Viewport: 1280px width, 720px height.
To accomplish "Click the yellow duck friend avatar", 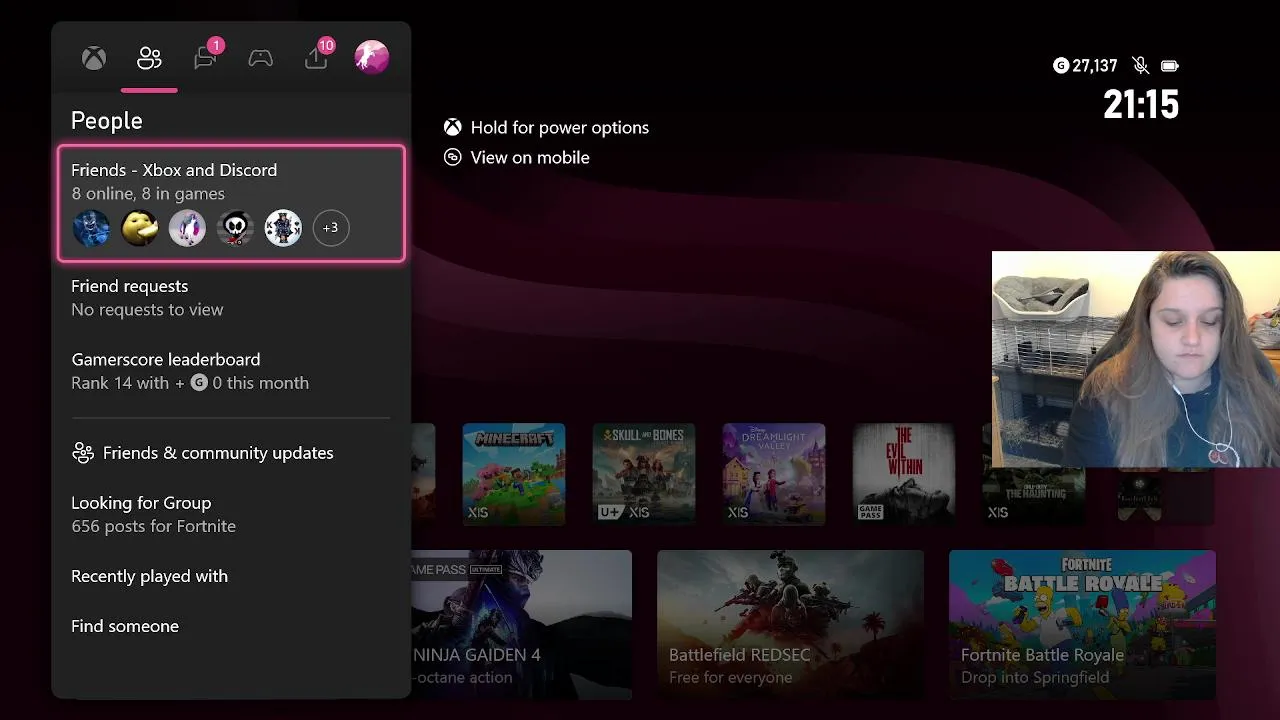I will [140, 228].
